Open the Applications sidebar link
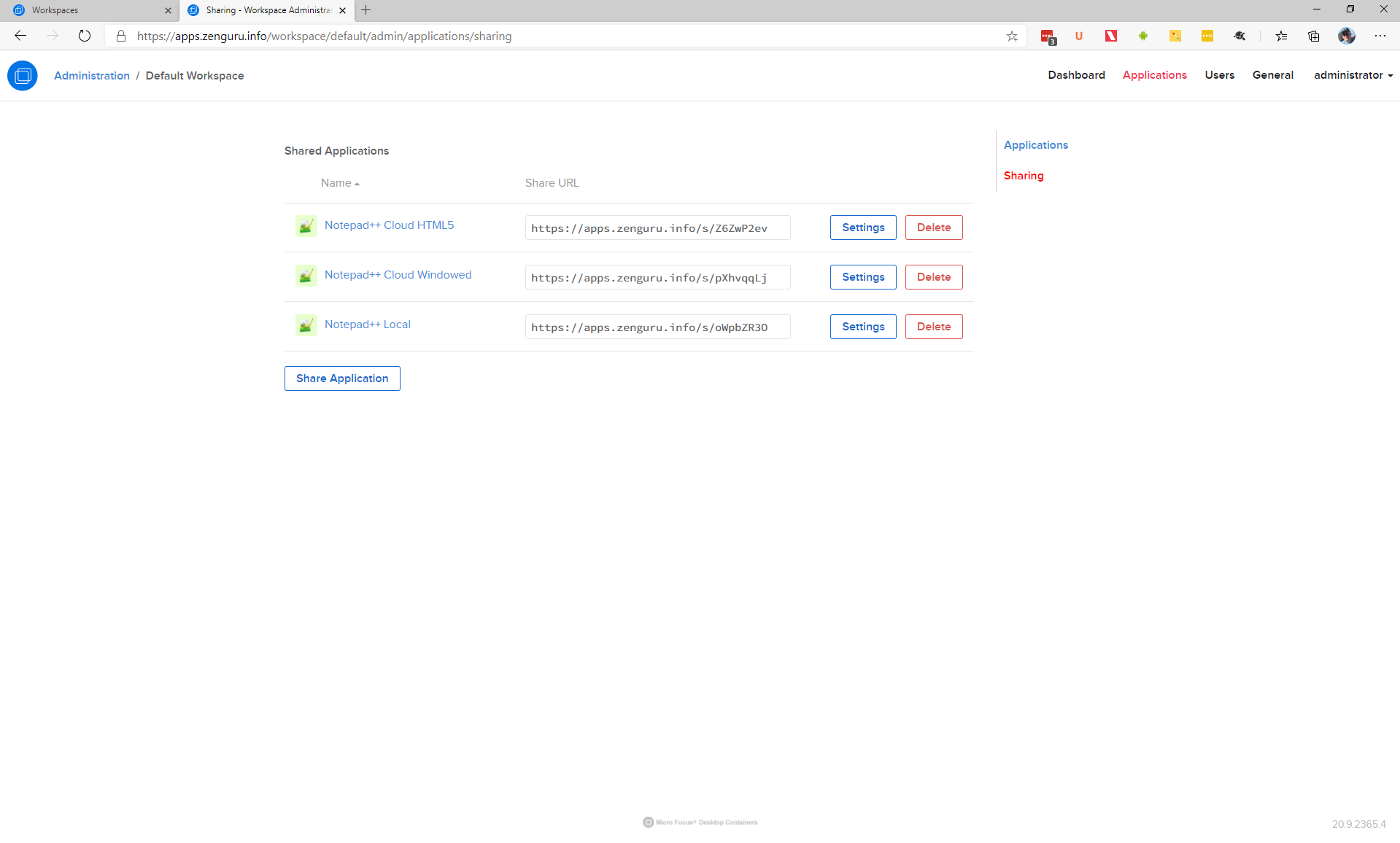Screen dimensions: 1400x843 point(1035,145)
